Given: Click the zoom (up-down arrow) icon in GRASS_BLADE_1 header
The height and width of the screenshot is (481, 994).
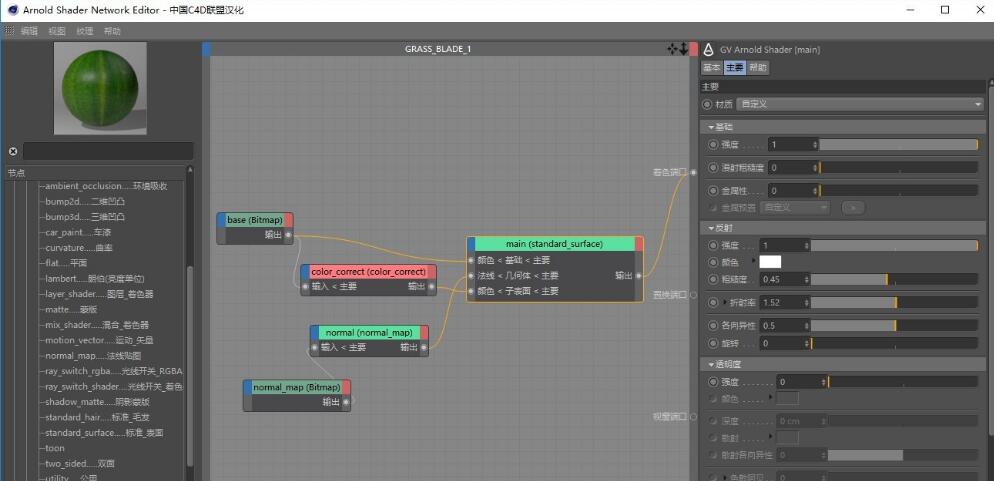Looking at the screenshot, I should pos(683,49).
